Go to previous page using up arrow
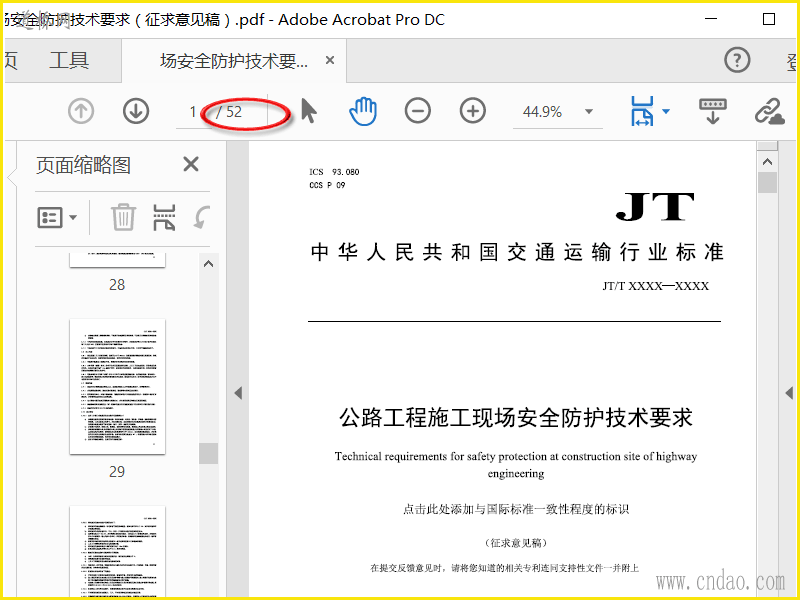The image size is (800, 600). click(x=81, y=111)
